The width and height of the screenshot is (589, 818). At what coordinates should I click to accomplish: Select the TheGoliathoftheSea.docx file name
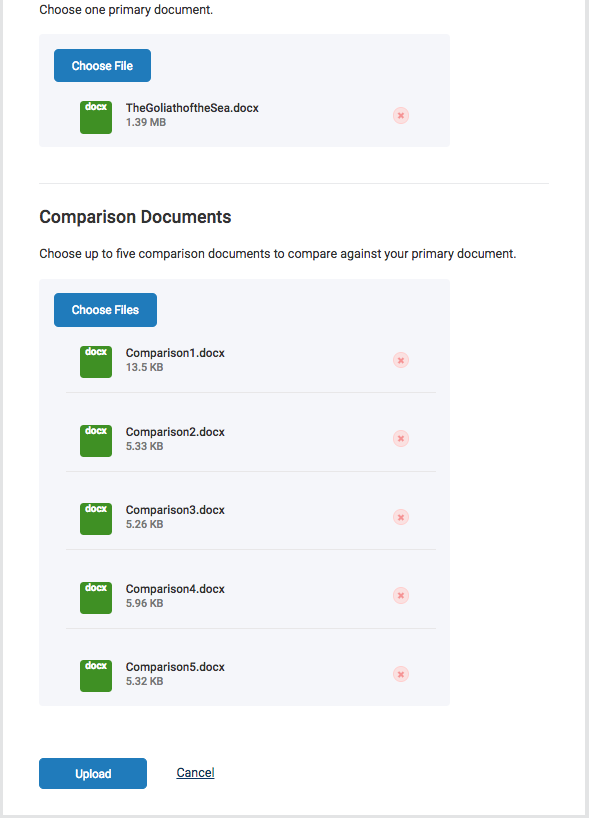pos(192,108)
